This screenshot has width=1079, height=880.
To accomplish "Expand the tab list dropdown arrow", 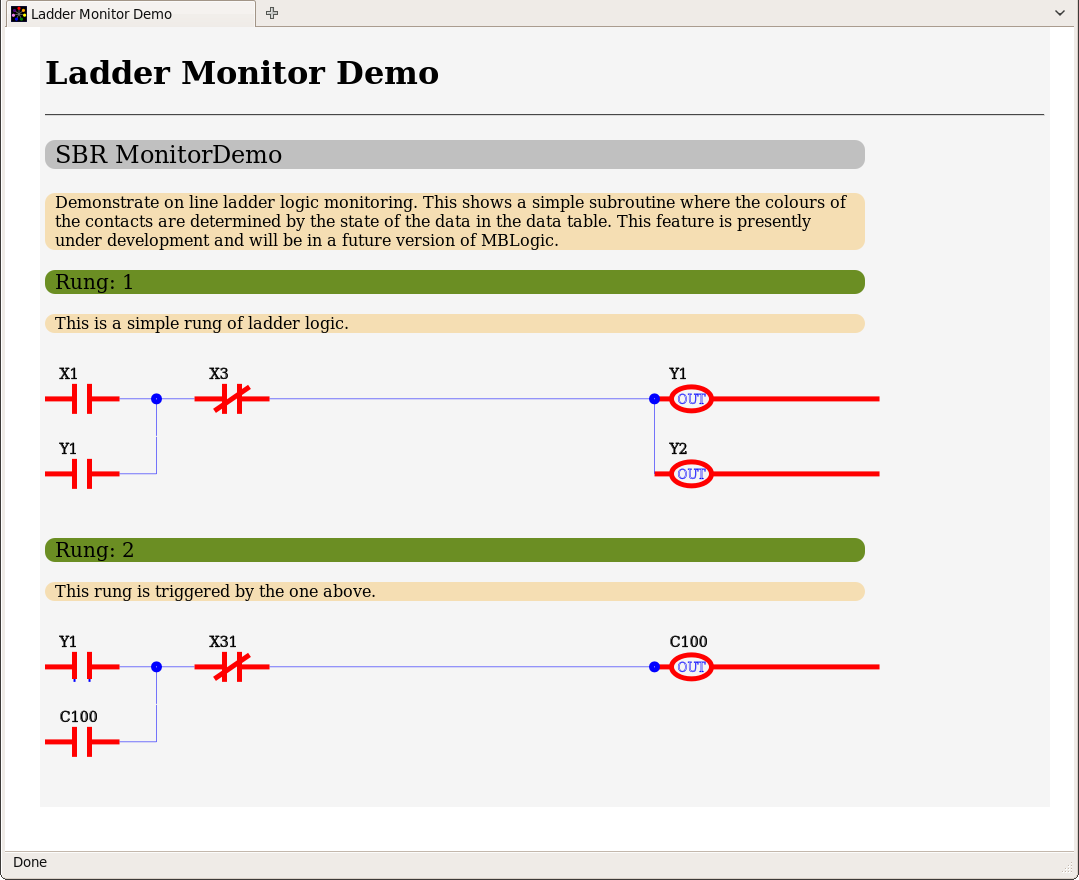I will pos(1060,13).
